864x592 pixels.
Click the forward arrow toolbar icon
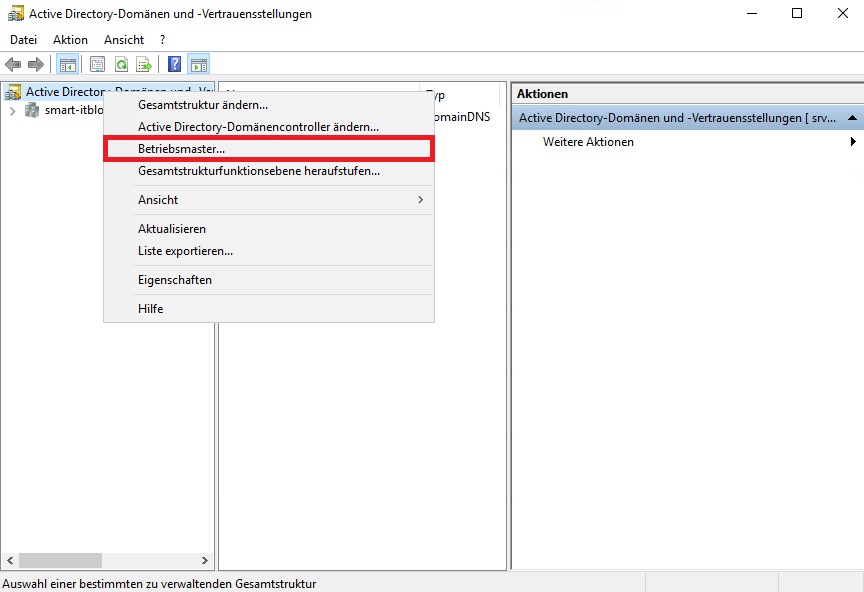(36, 65)
